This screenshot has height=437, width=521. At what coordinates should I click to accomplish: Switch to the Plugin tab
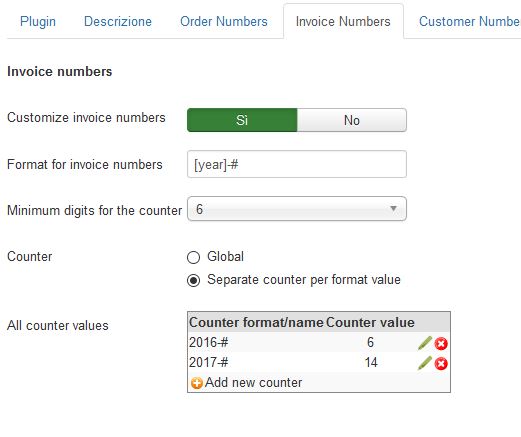[38, 21]
